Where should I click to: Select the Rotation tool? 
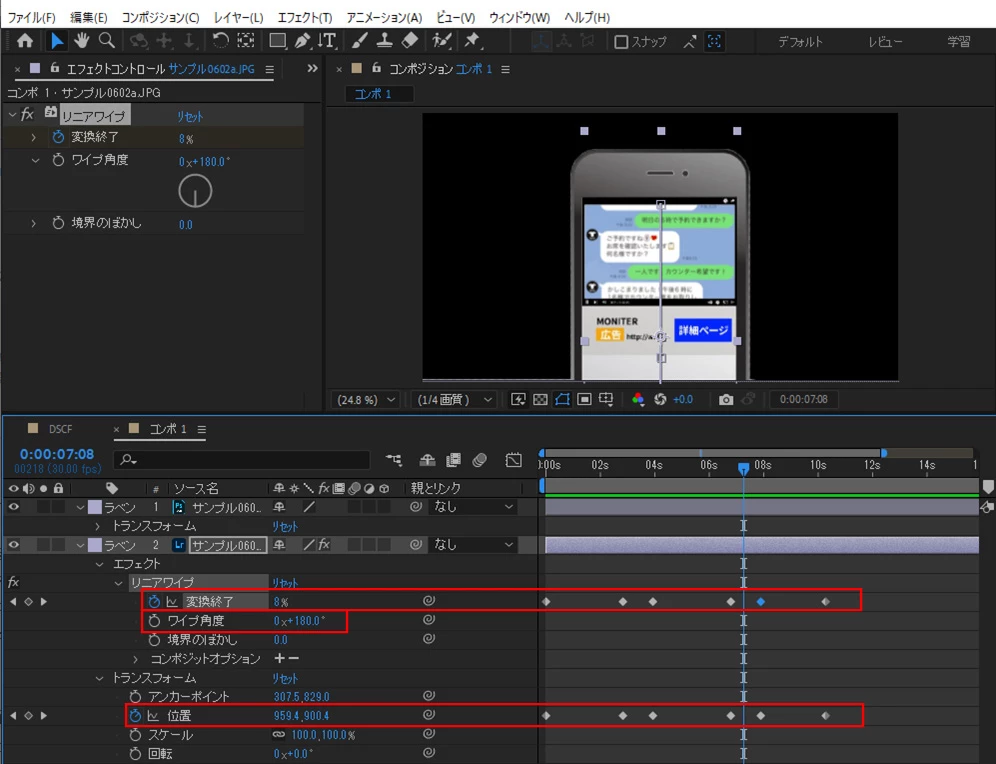pos(220,41)
